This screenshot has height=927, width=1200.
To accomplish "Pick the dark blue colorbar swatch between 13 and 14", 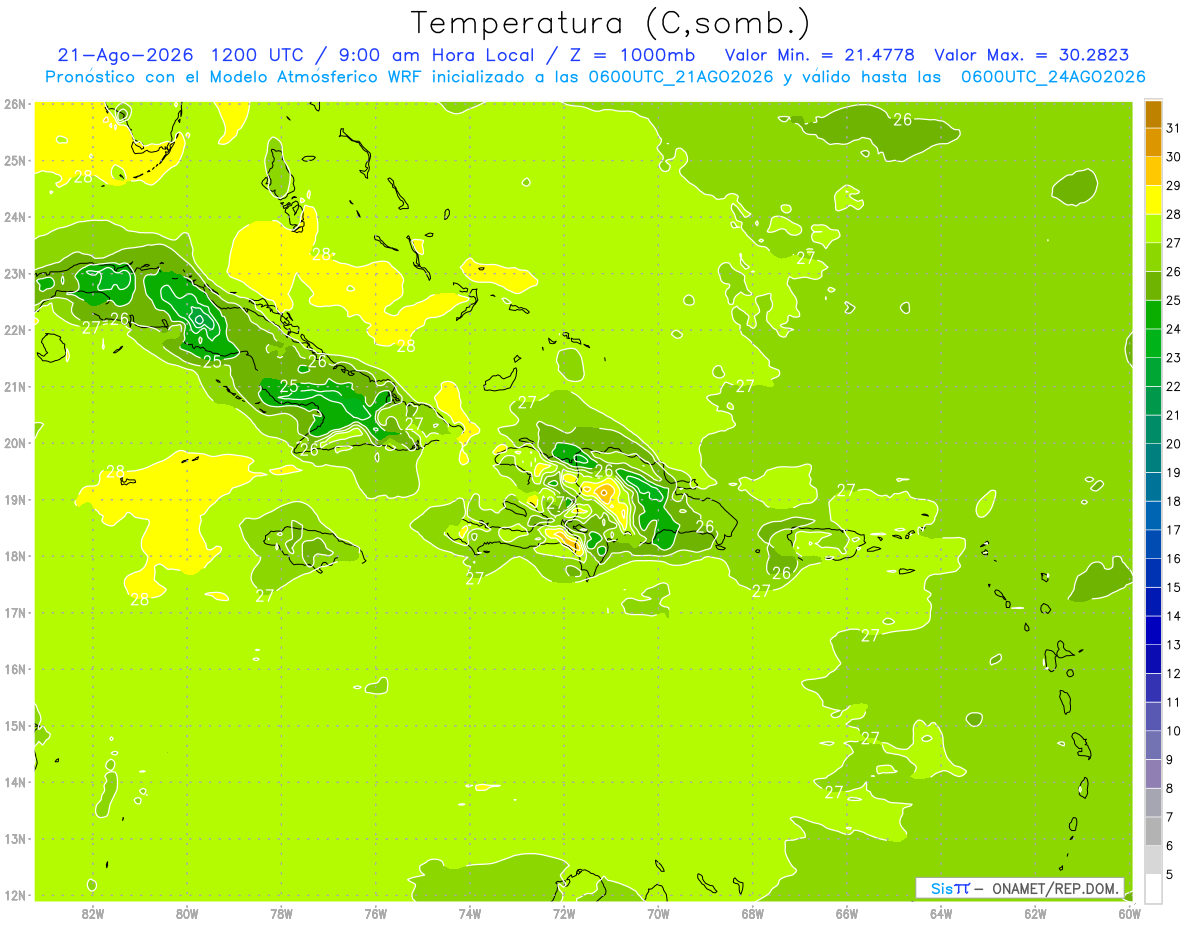I will (x=1153, y=631).
